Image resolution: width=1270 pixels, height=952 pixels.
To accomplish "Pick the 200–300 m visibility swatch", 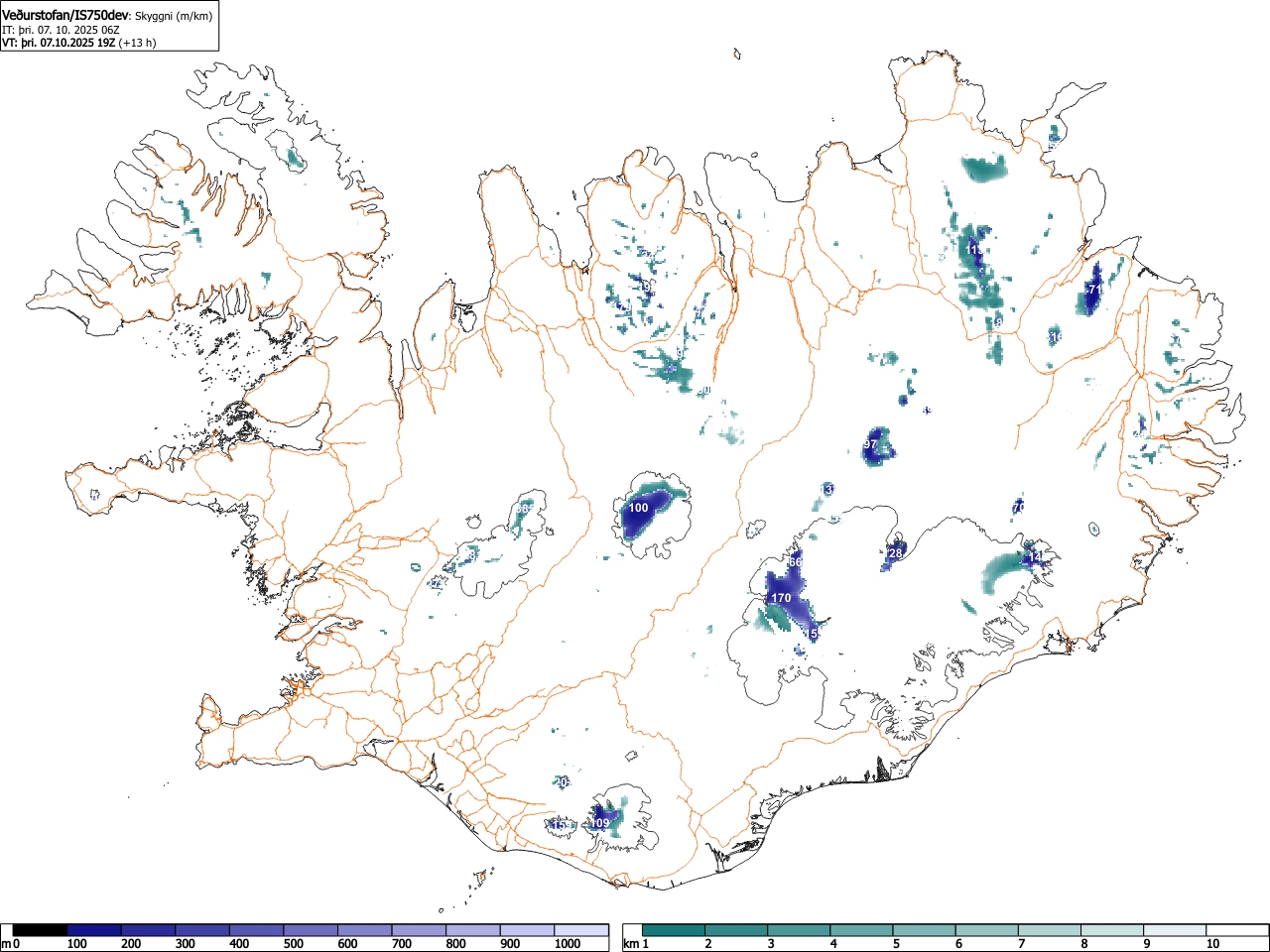I will coord(149,930).
